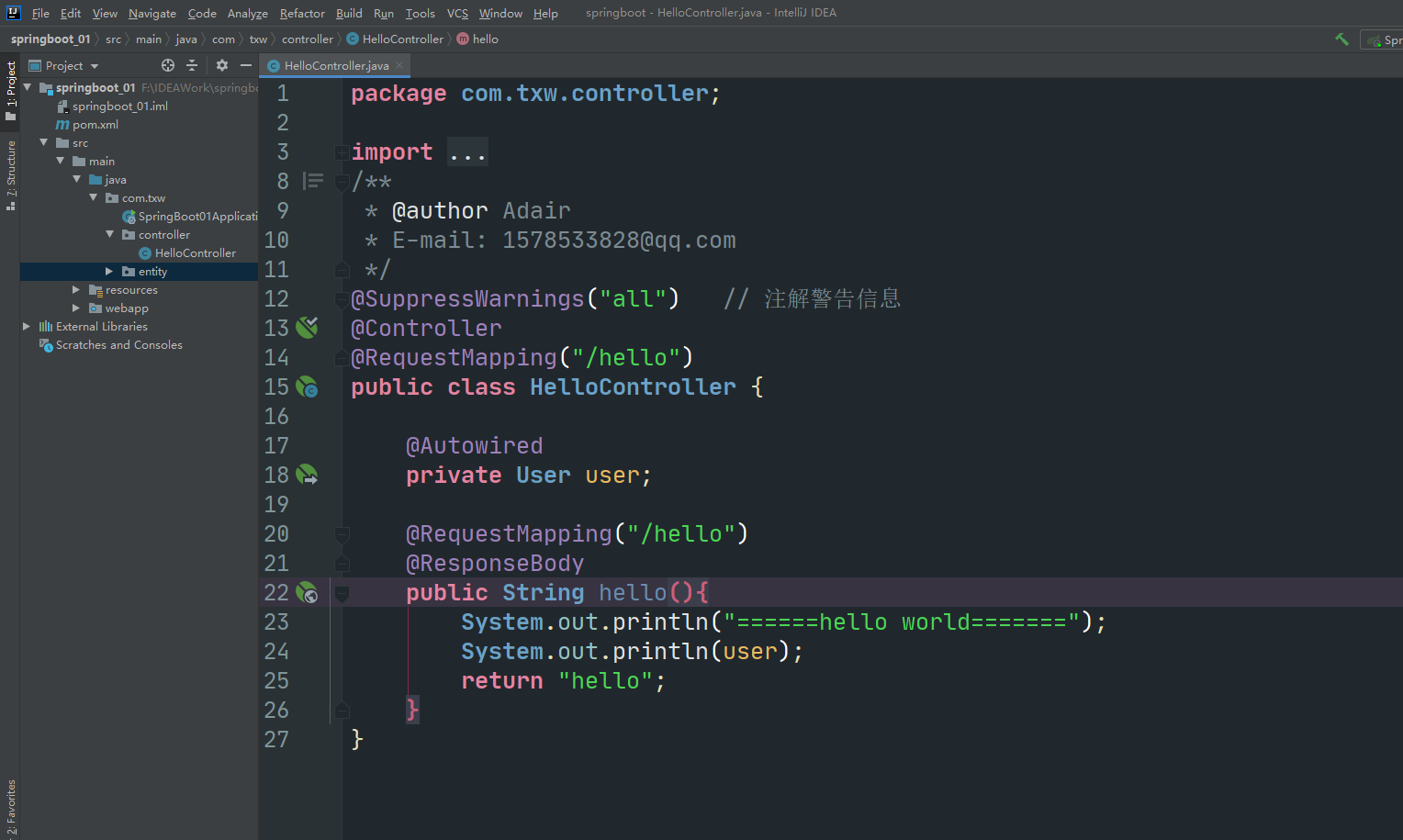Image resolution: width=1403 pixels, height=840 pixels.
Task: Click the locate current file crosshair icon
Action: click(168, 65)
